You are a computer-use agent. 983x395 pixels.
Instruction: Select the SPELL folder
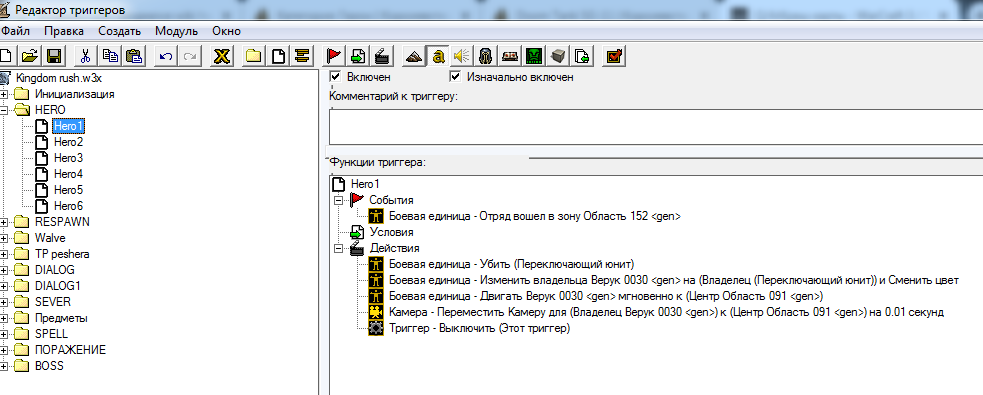tap(51, 334)
